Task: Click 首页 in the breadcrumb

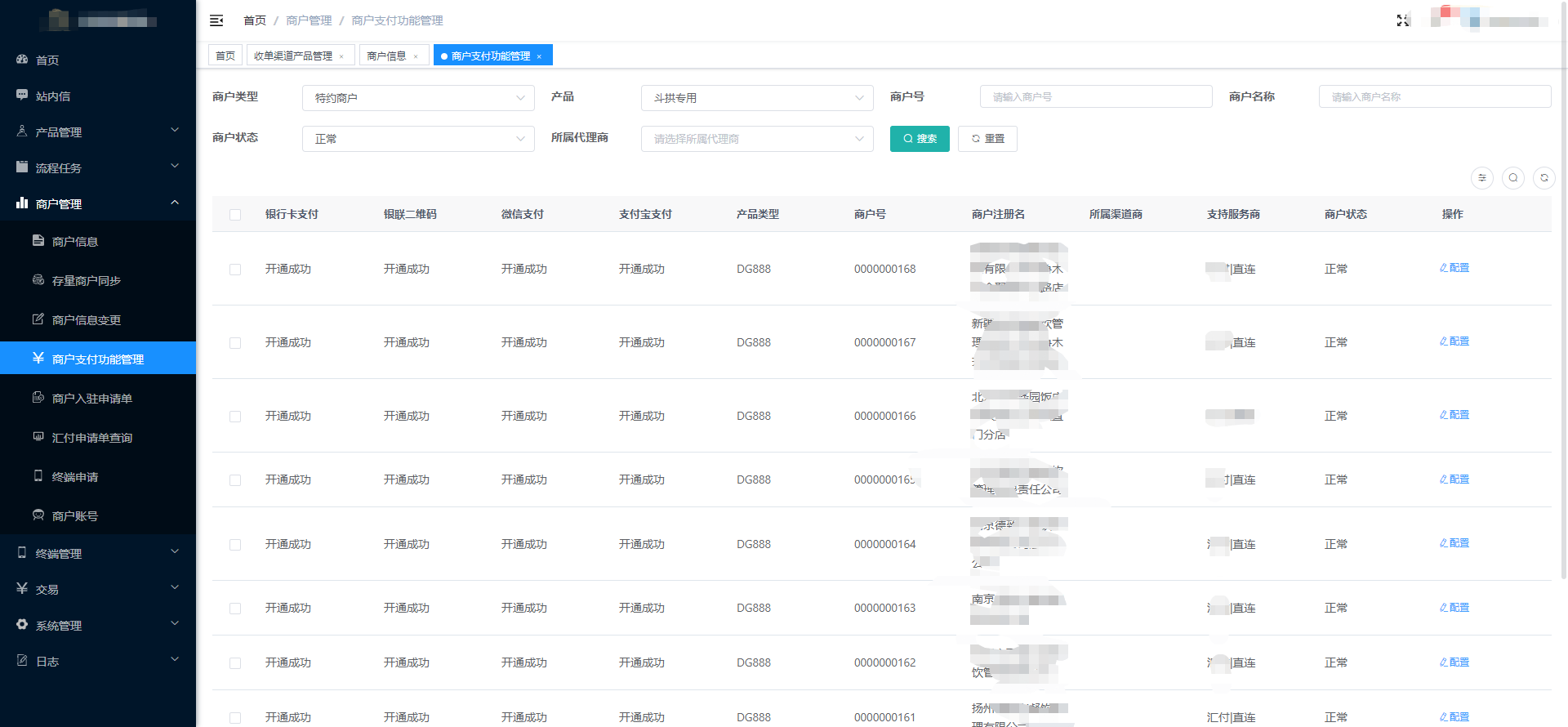Action: pyautogui.click(x=255, y=20)
